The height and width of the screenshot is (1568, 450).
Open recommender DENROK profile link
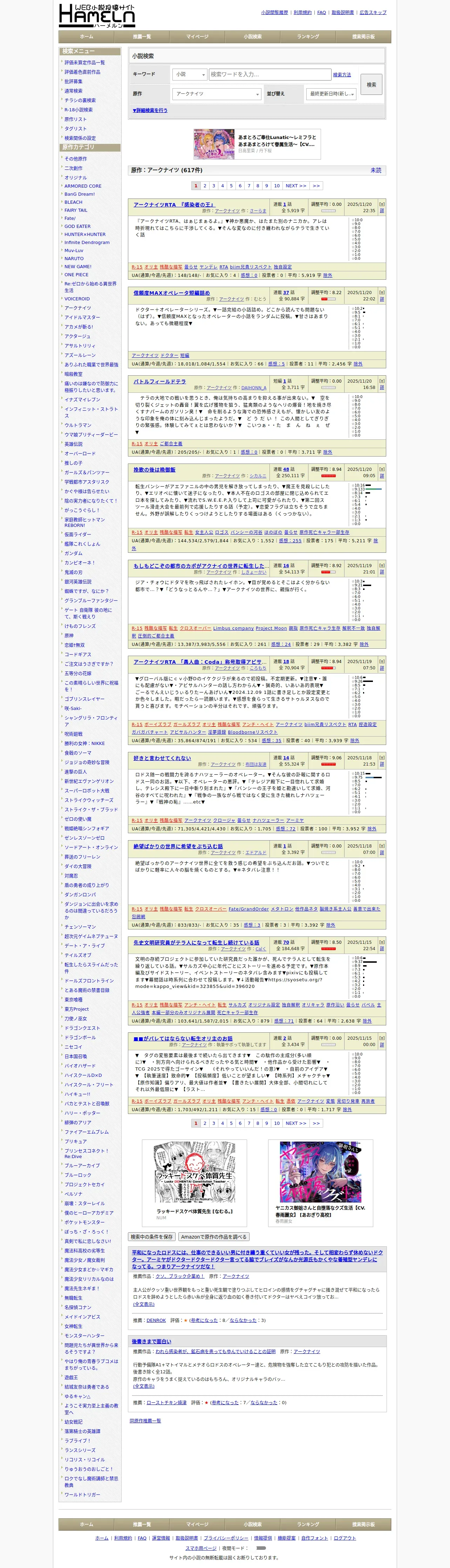(156, 1320)
